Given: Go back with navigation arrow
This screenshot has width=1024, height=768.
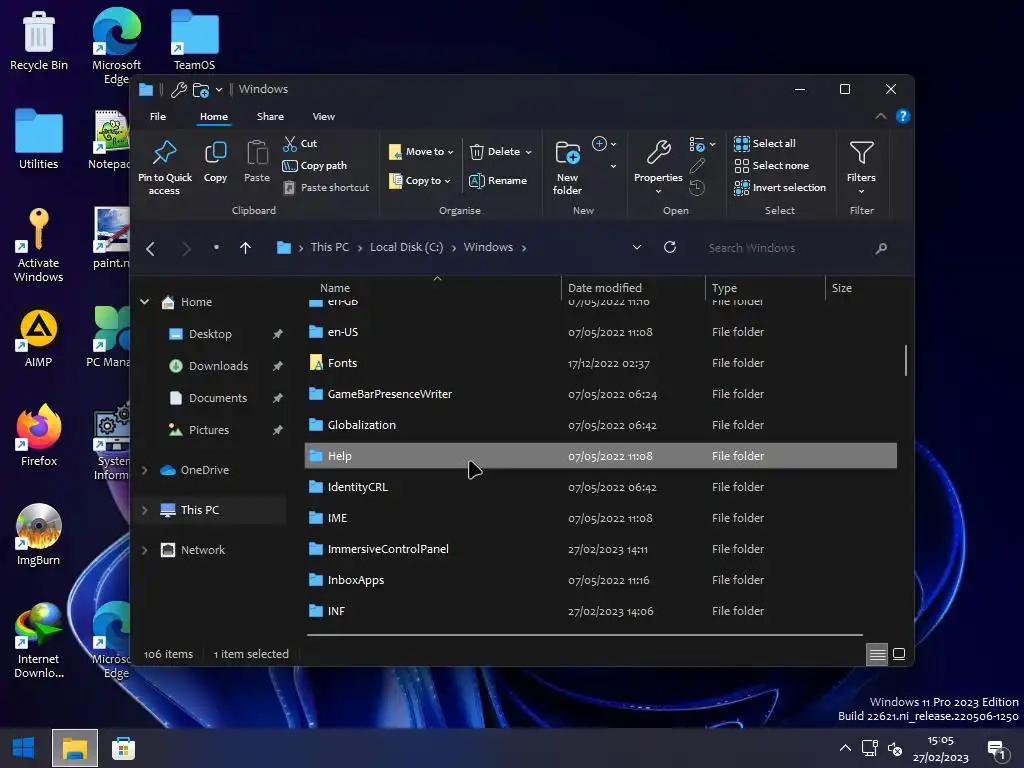Looking at the screenshot, I should click(x=150, y=248).
